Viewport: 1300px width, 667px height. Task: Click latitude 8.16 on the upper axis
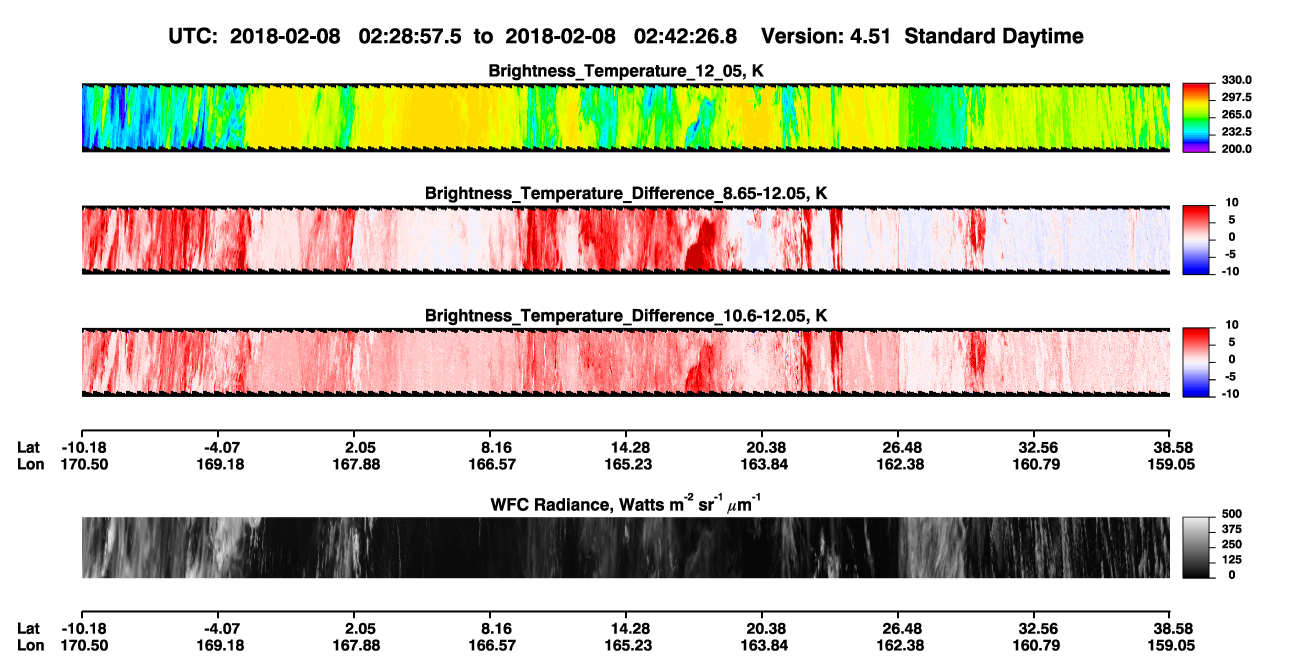pyautogui.click(x=489, y=448)
